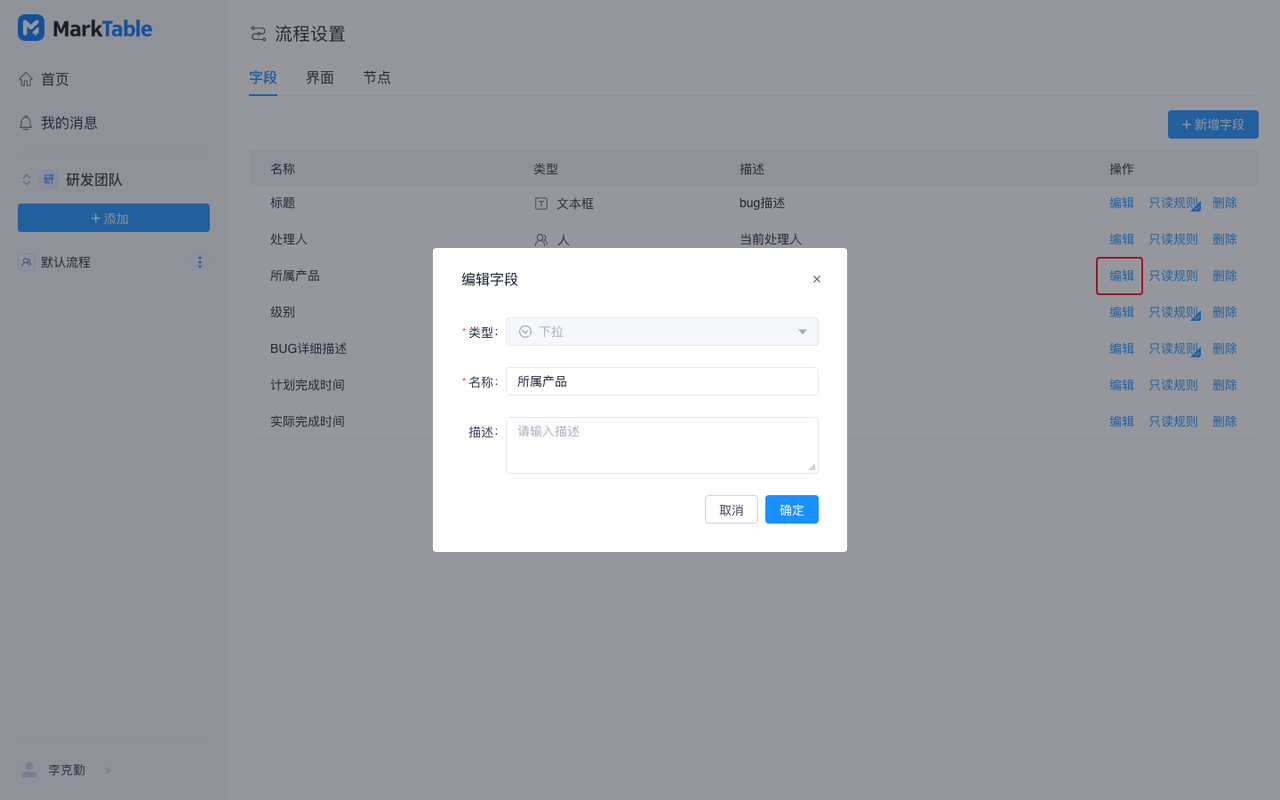Click the 文本框 type icon in 标题 row
Screen dimensions: 1280x800
tap(541, 203)
